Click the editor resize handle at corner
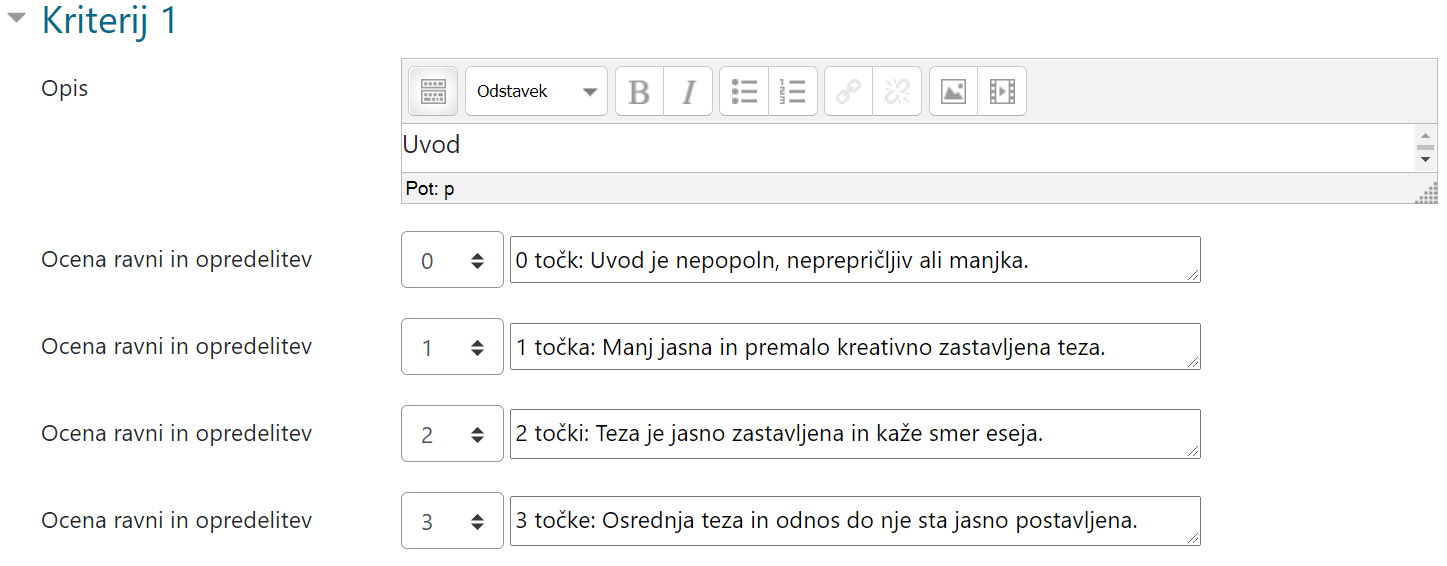 pyautogui.click(x=1427, y=193)
